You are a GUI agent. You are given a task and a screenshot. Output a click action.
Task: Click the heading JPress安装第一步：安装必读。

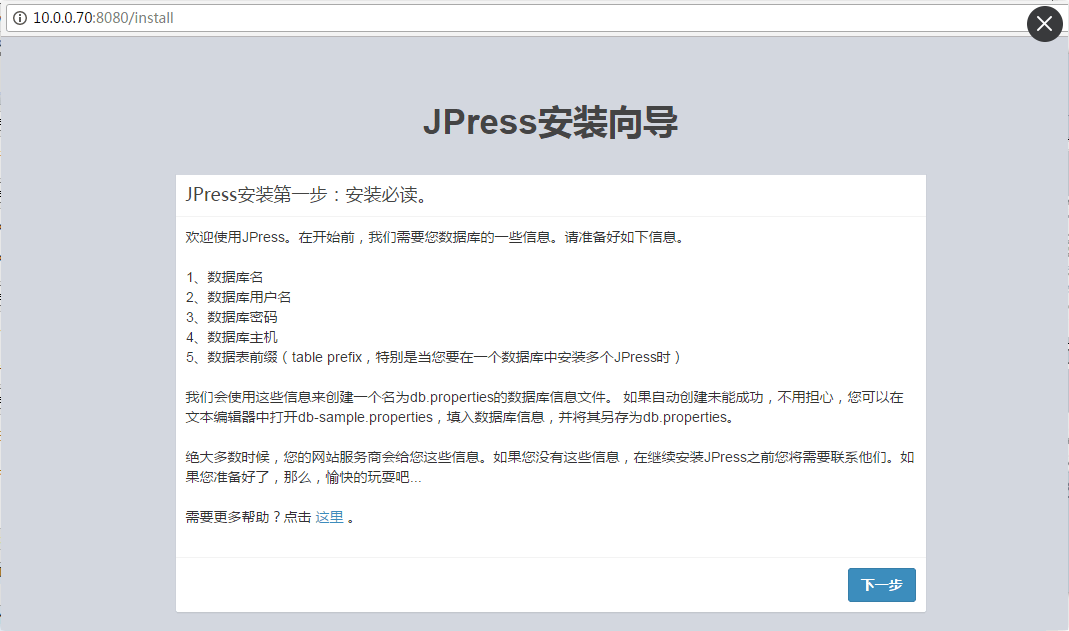[308, 195]
